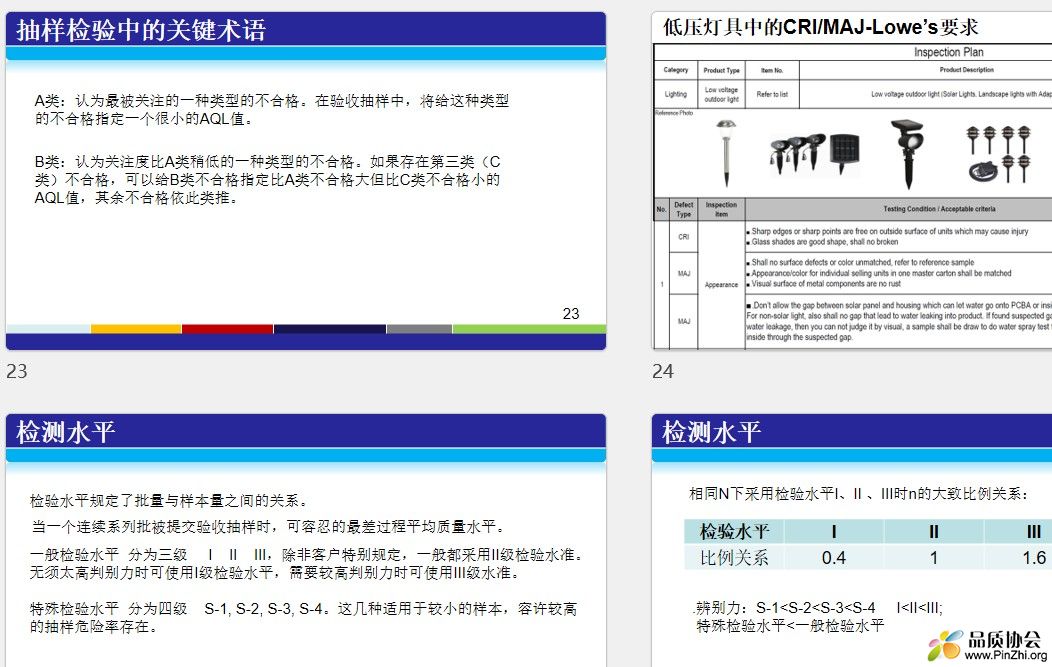
Task: Click the 一般检验水平 分为三级 paragraph
Action: click(x=306, y=564)
